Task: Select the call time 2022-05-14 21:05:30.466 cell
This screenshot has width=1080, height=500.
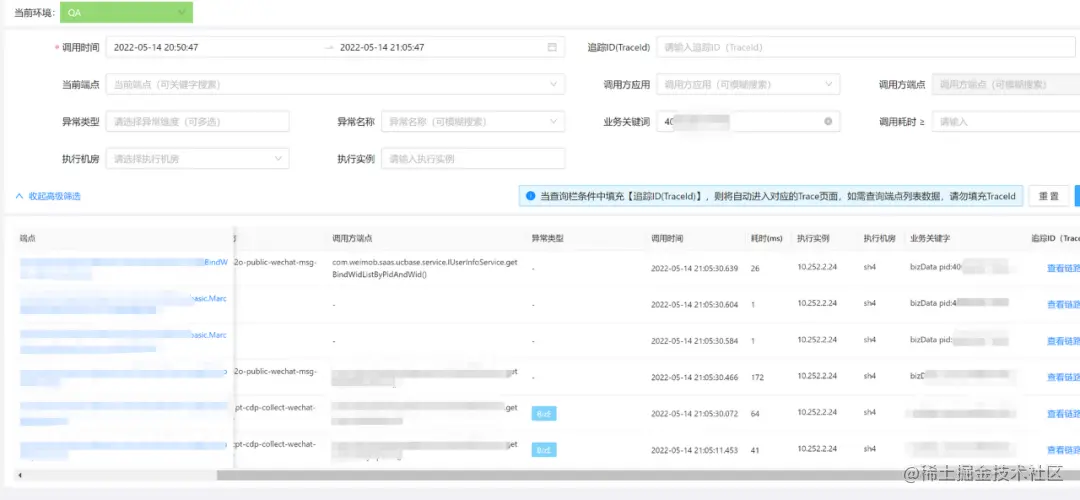Action: (x=694, y=377)
